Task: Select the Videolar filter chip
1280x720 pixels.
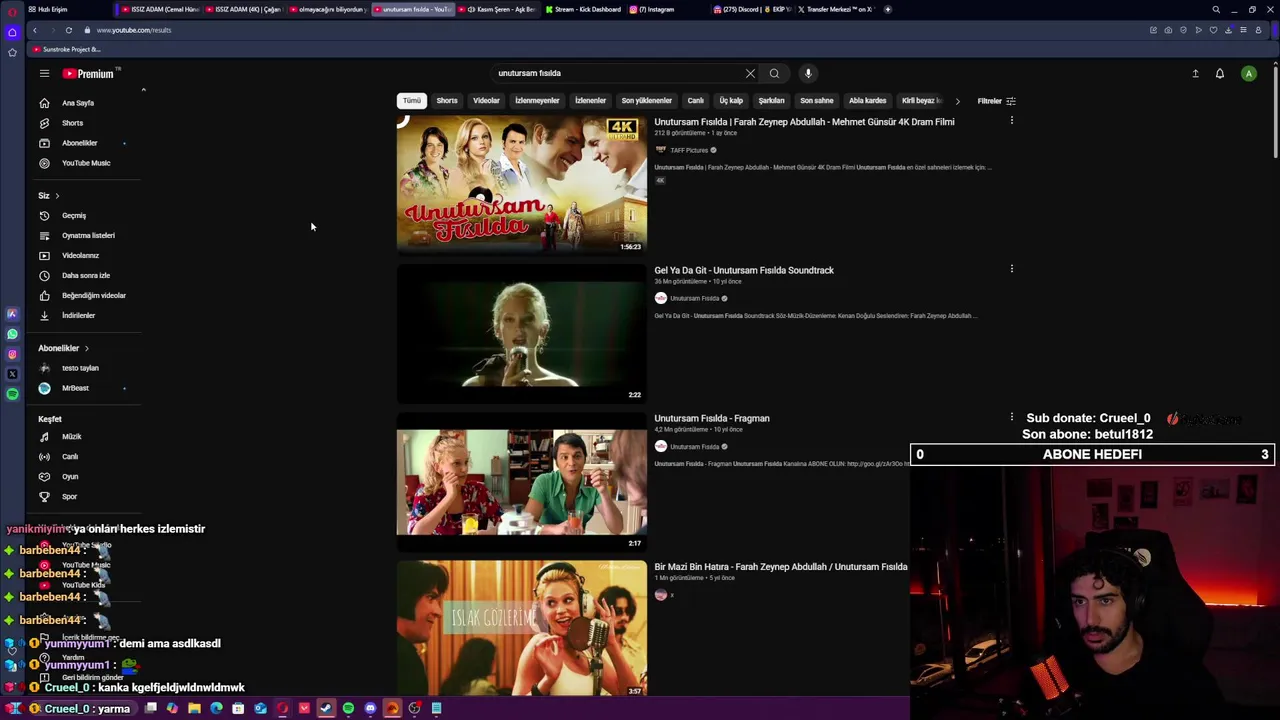Action: click(486, 101)
